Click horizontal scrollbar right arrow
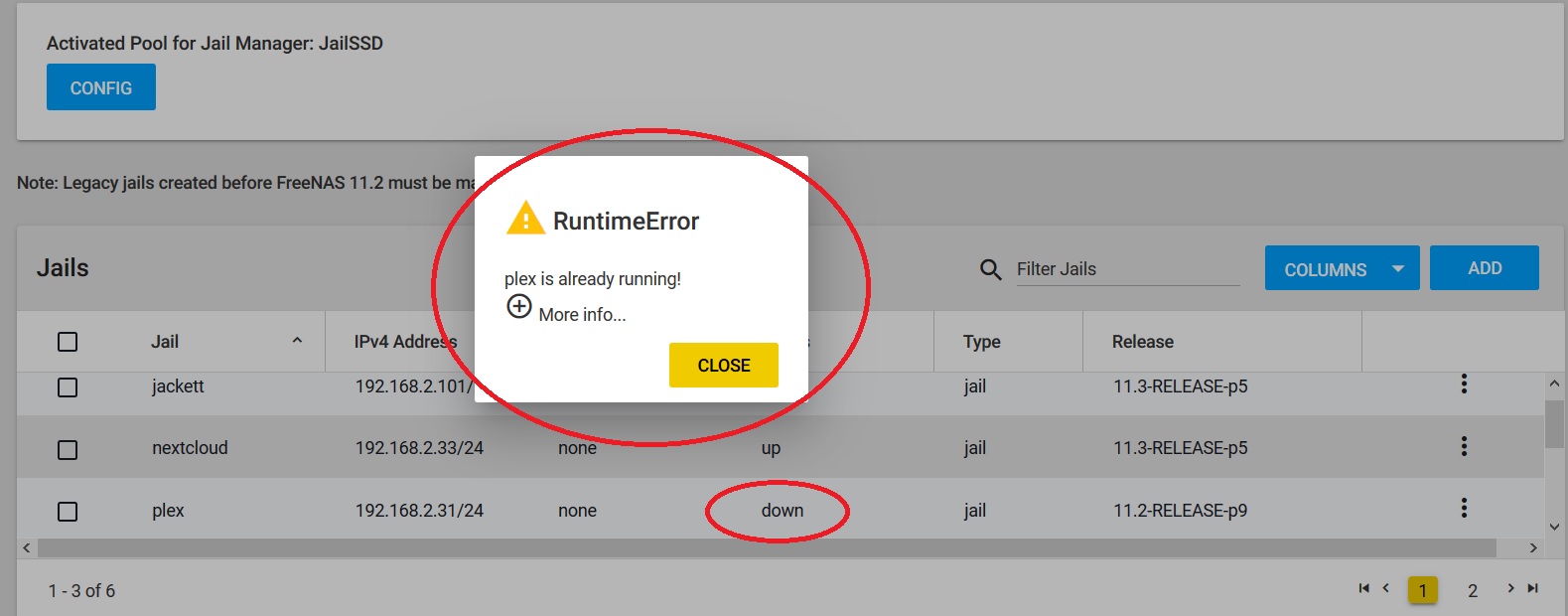Image resolution: width=1568 pixels, height=616 pixels. tap(1533, 547)
